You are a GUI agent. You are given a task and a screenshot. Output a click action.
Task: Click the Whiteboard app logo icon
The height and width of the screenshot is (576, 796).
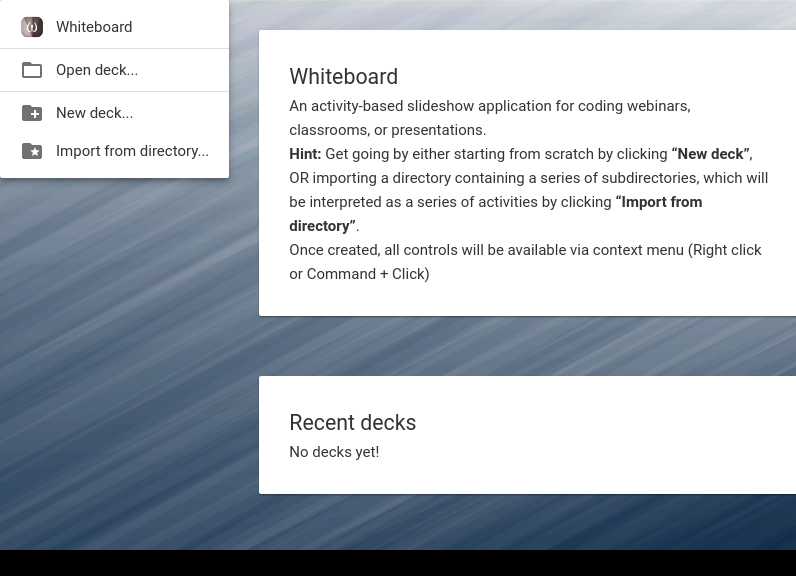click(31, 27)
